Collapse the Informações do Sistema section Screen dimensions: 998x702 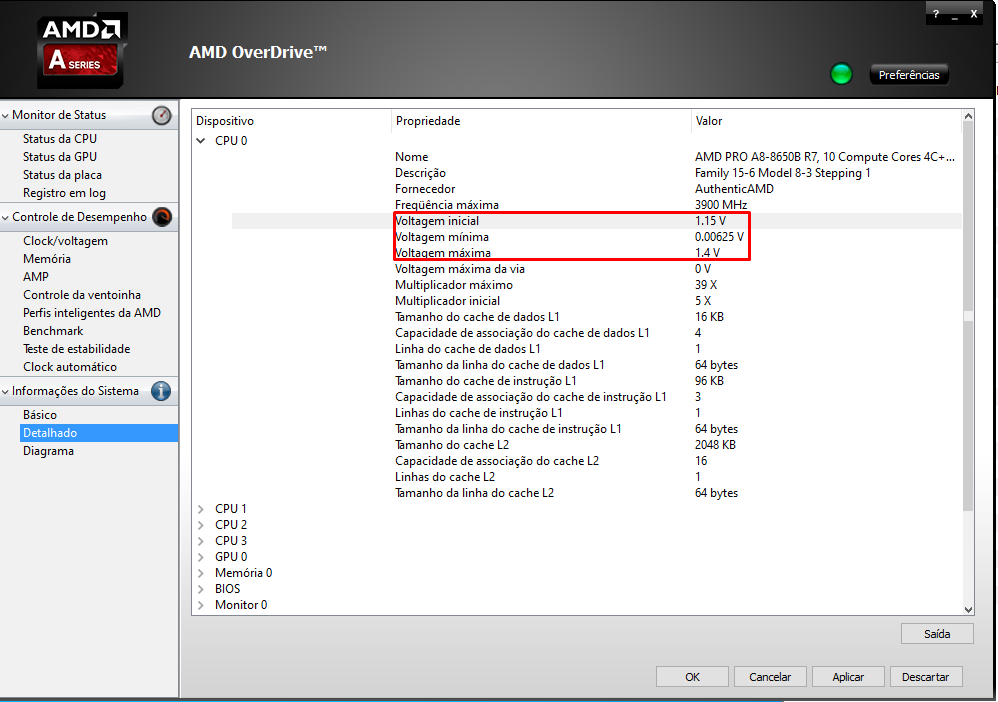(6, 391)
